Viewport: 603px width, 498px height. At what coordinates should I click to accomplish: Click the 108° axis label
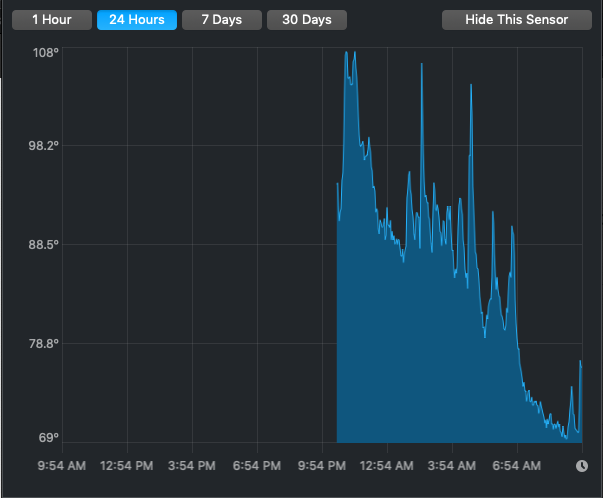tap(46, 53)
